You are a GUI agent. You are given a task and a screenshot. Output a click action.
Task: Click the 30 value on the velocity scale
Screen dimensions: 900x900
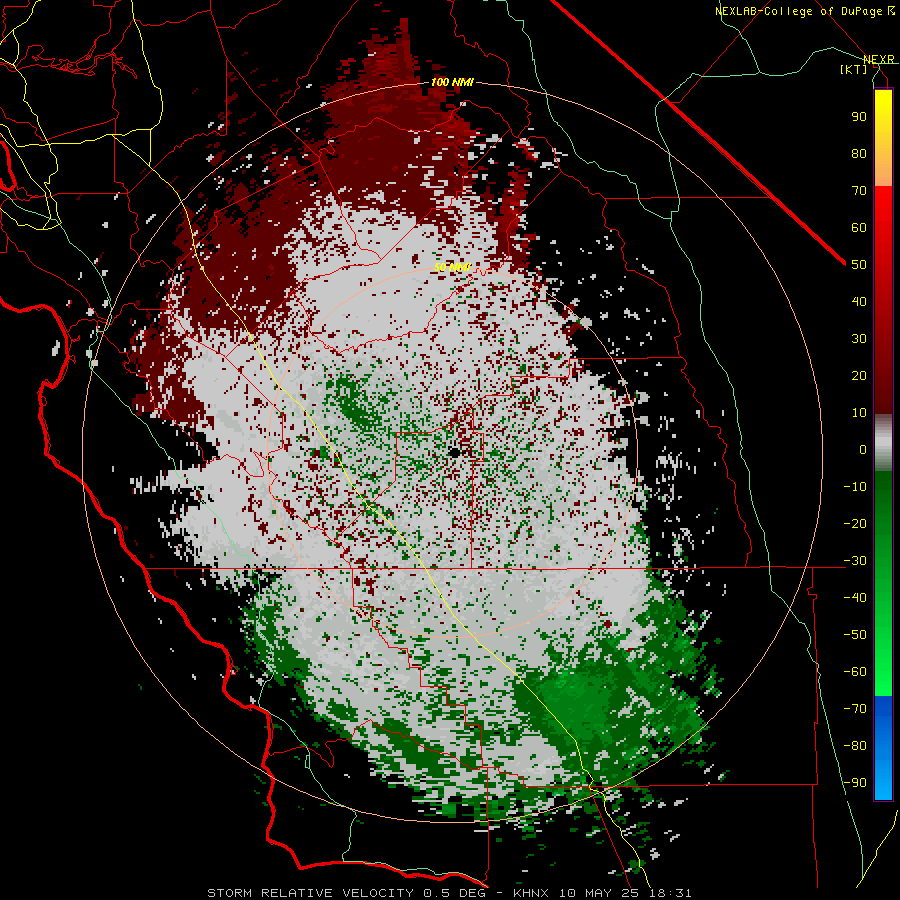pyautogui.click(x=859, y=339)
